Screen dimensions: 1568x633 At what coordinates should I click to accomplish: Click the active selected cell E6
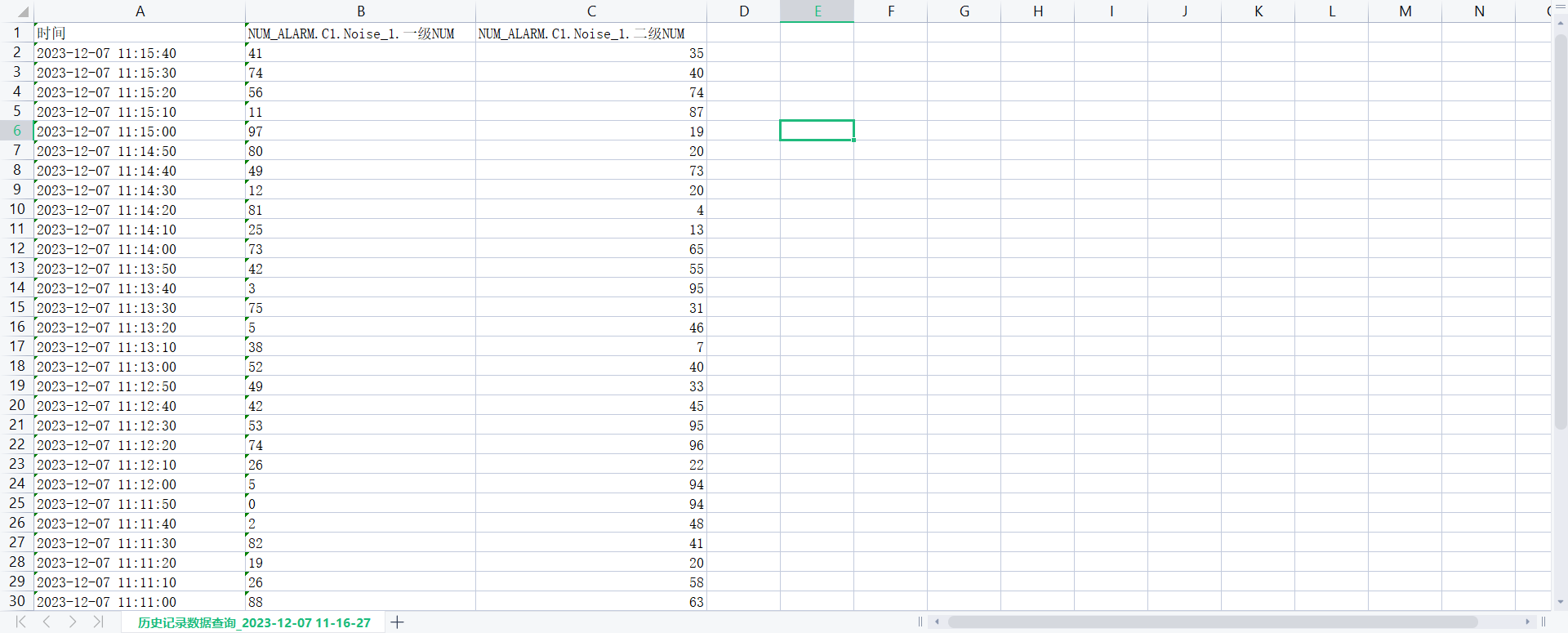point(817,131)
